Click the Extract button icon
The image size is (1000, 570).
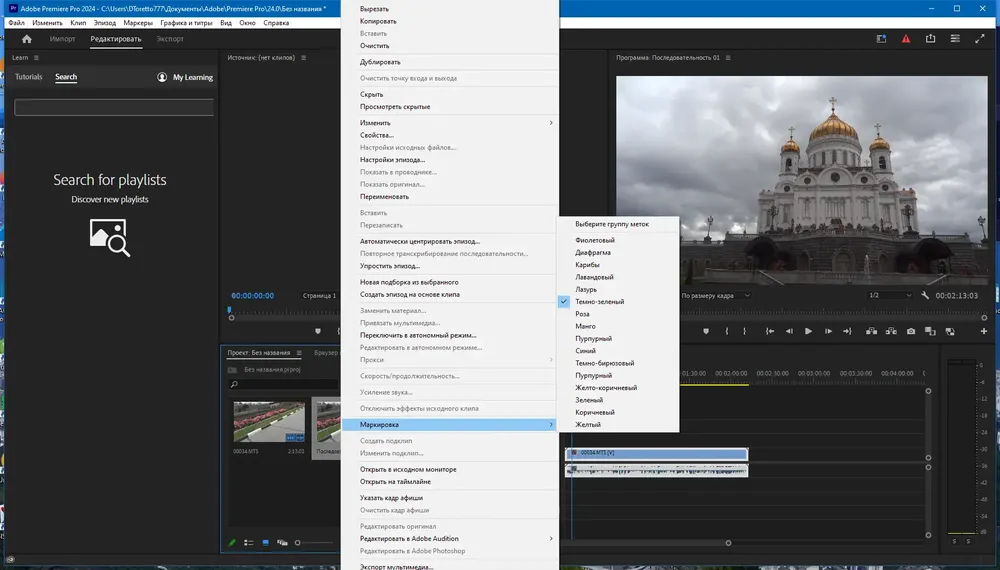pyautogui.click(x=891, y=332)
